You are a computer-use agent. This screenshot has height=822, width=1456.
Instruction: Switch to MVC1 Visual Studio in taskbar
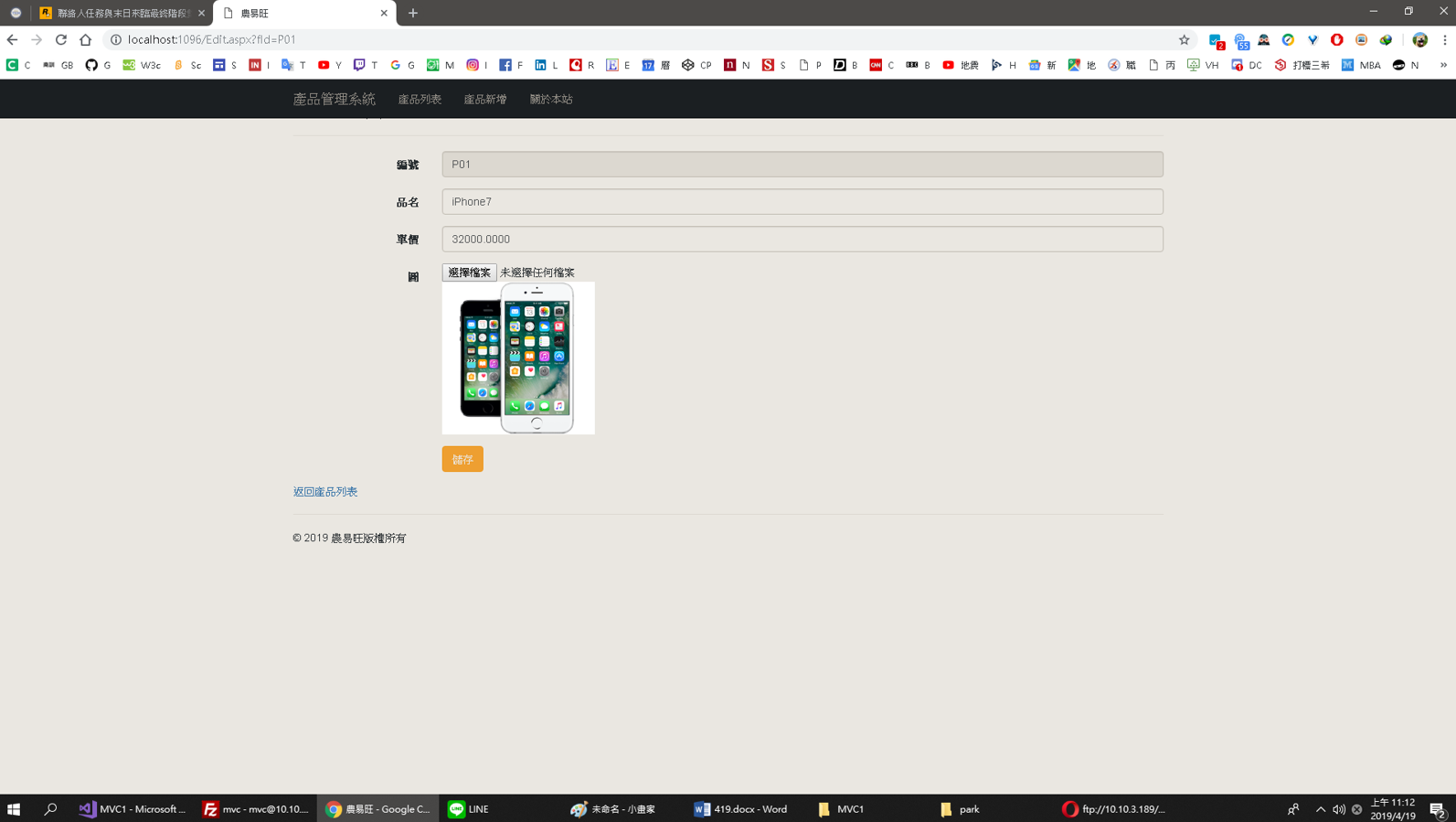click(133, 809)
